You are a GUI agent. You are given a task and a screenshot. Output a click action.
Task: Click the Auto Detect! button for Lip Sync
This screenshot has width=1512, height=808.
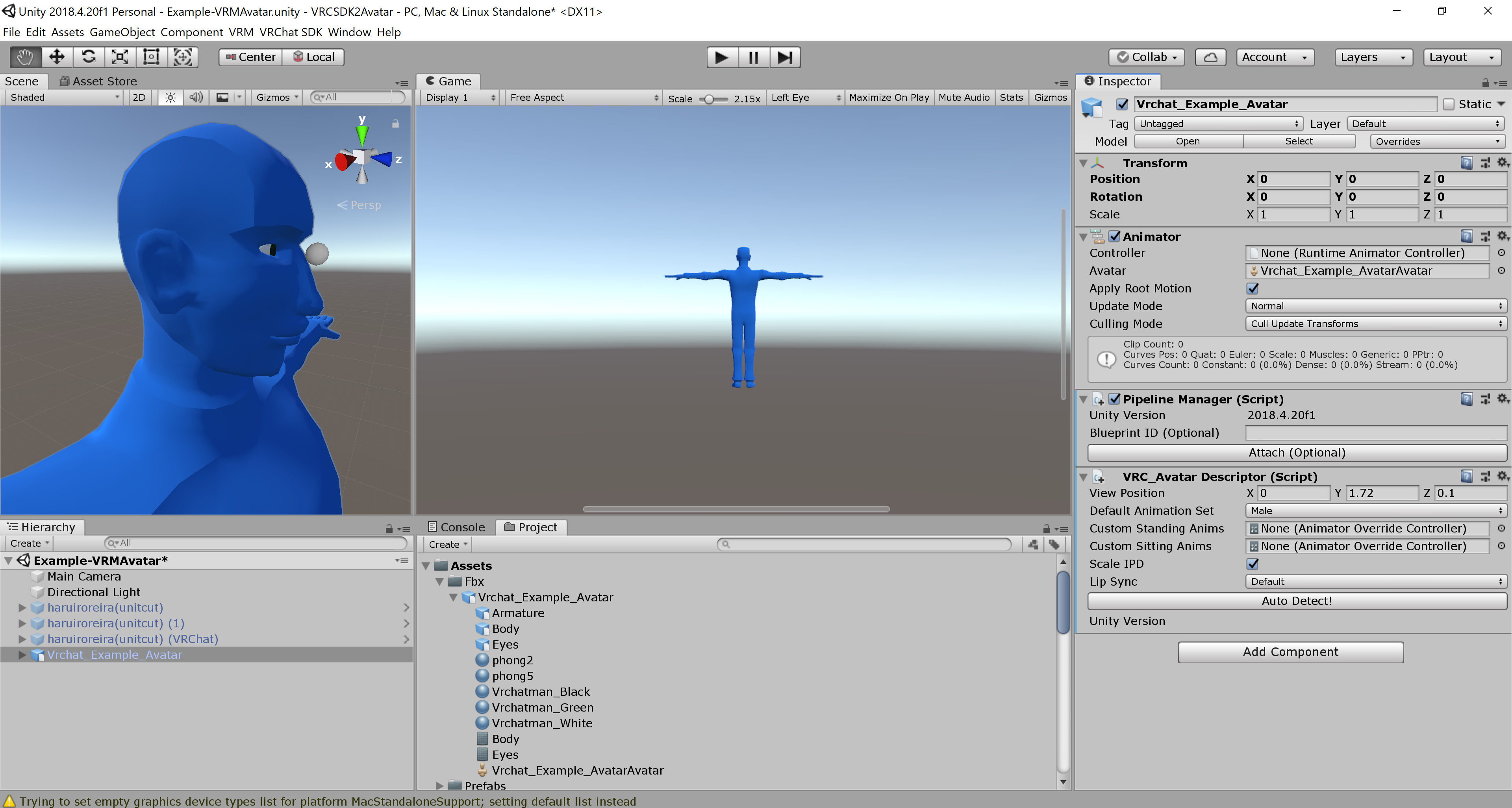pos(1297,600)
